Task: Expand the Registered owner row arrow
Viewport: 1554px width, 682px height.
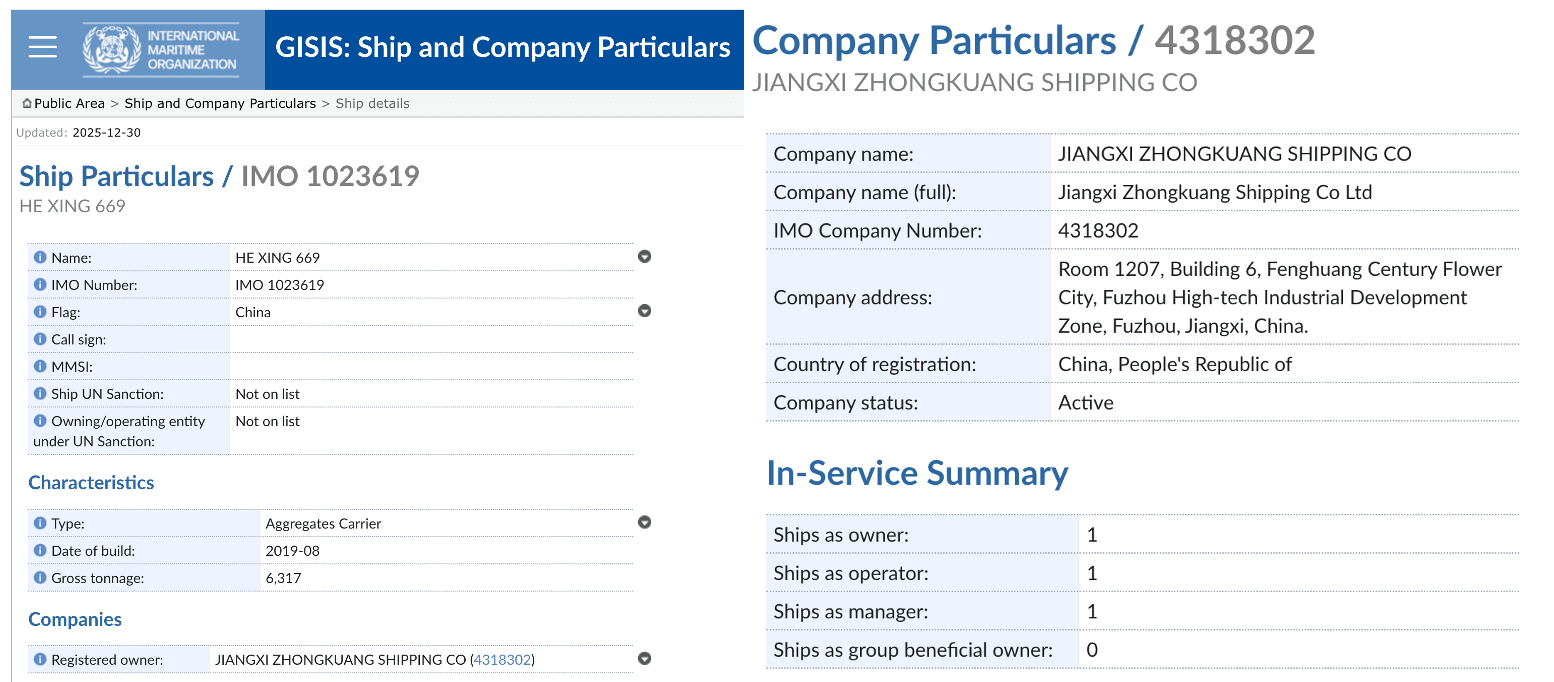Action: pyautogui.click(x=644, y=659)
